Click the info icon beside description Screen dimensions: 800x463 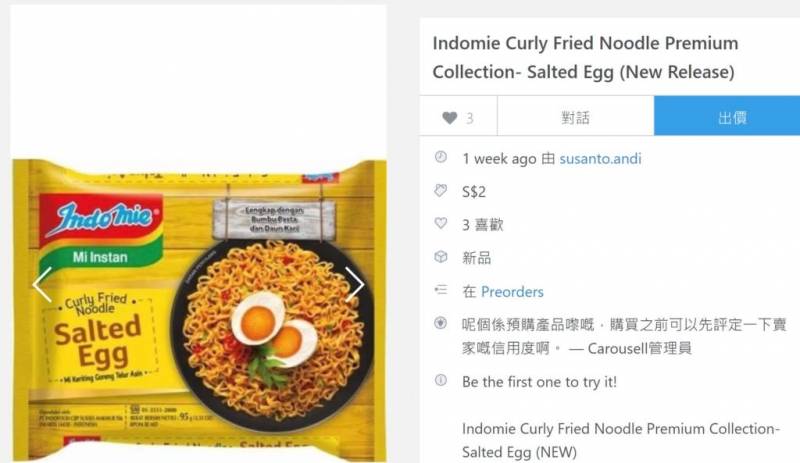pos(441,380)
